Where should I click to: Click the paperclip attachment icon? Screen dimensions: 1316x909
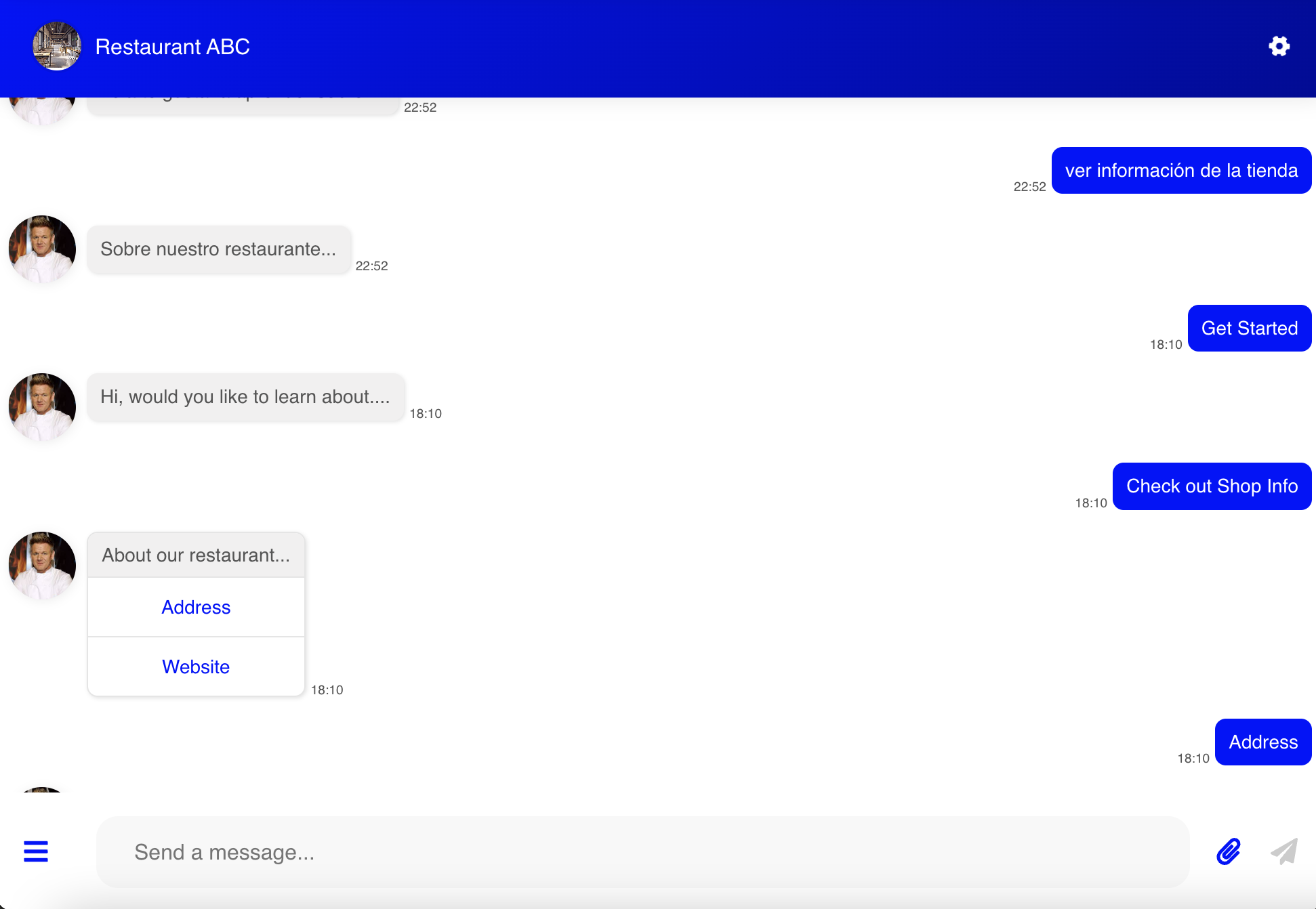[x=1228, y=851]
